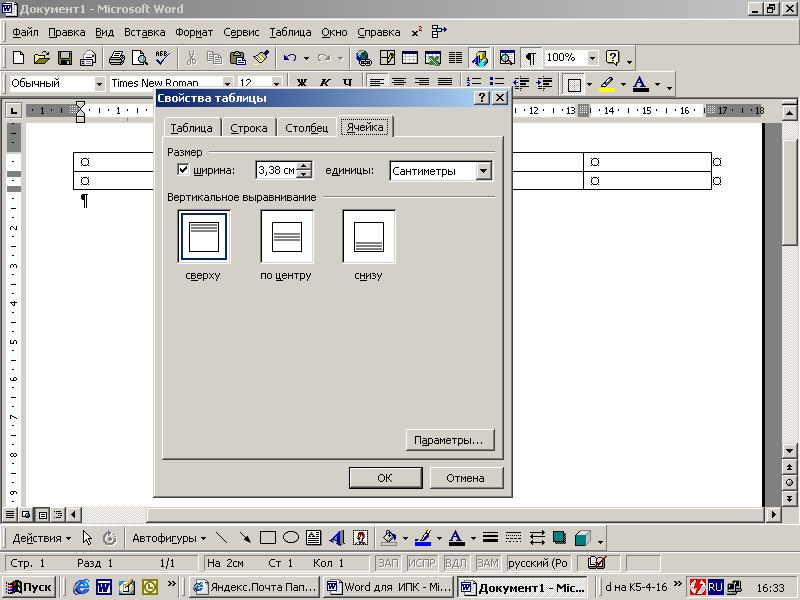Open Microsoft Word Help question icon
Screen dimensions: 800x600
[x=612, y=58]
